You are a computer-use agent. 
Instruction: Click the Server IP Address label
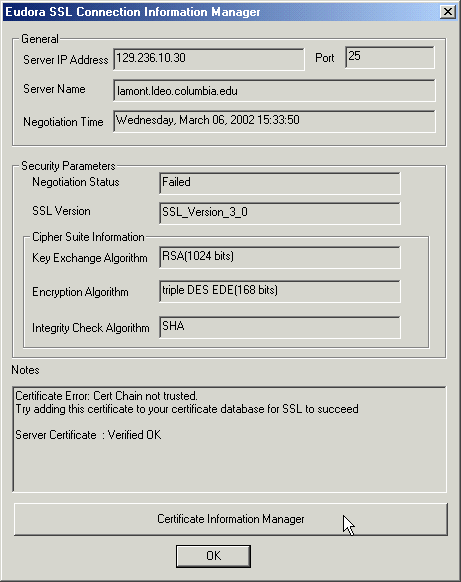66,60
